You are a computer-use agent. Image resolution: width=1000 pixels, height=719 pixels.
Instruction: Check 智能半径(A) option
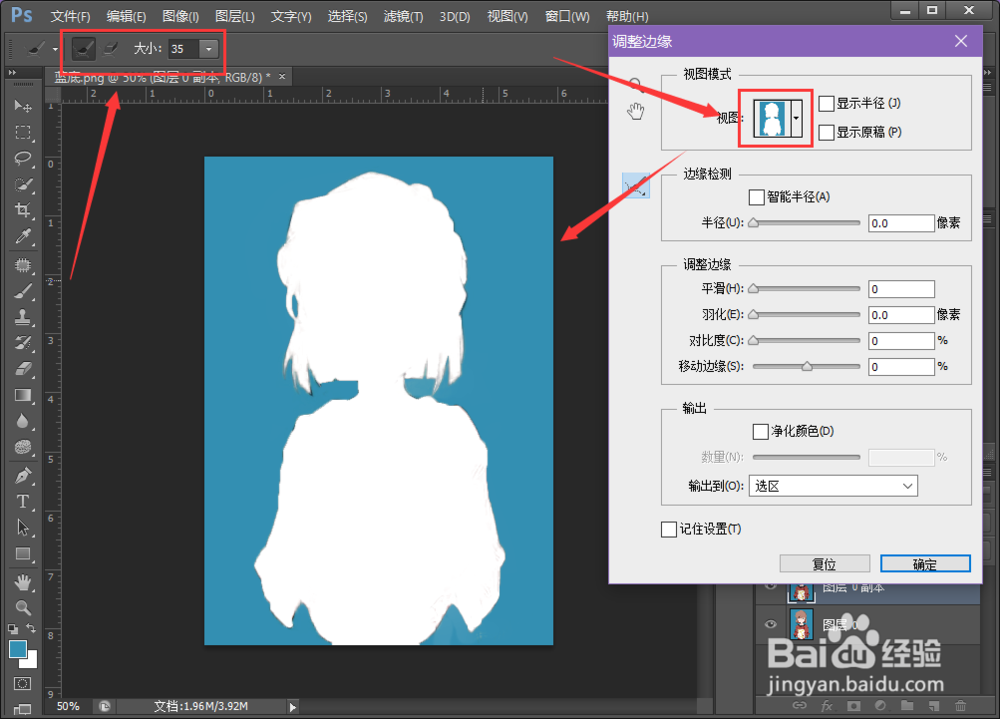756,196
